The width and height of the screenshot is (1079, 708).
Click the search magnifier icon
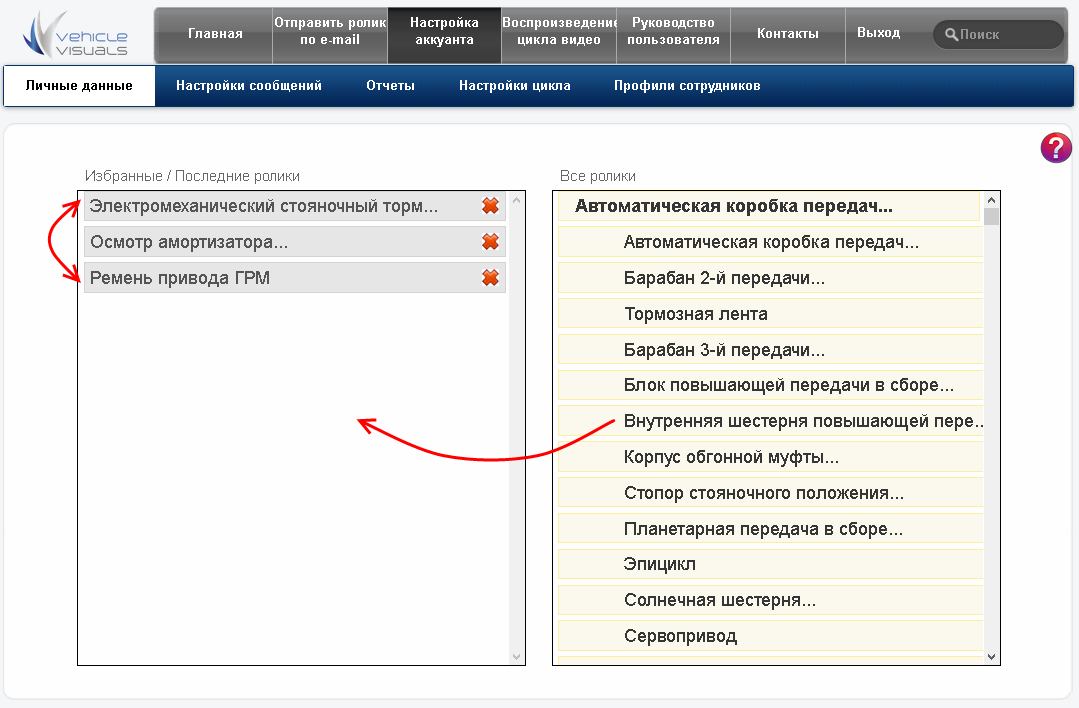951,34
